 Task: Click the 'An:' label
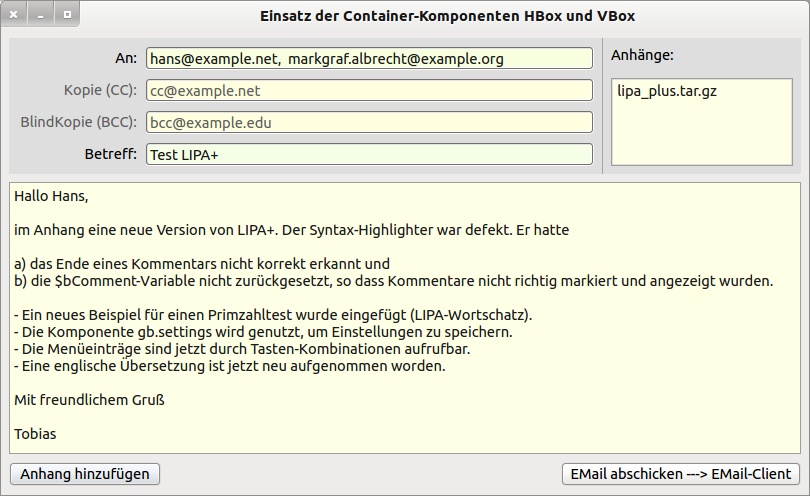126,58
